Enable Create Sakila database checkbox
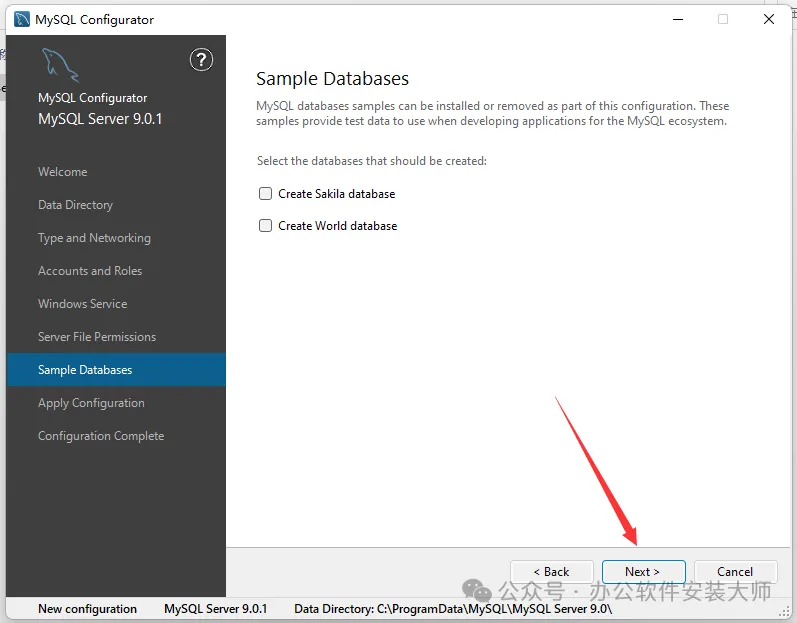 265,194
